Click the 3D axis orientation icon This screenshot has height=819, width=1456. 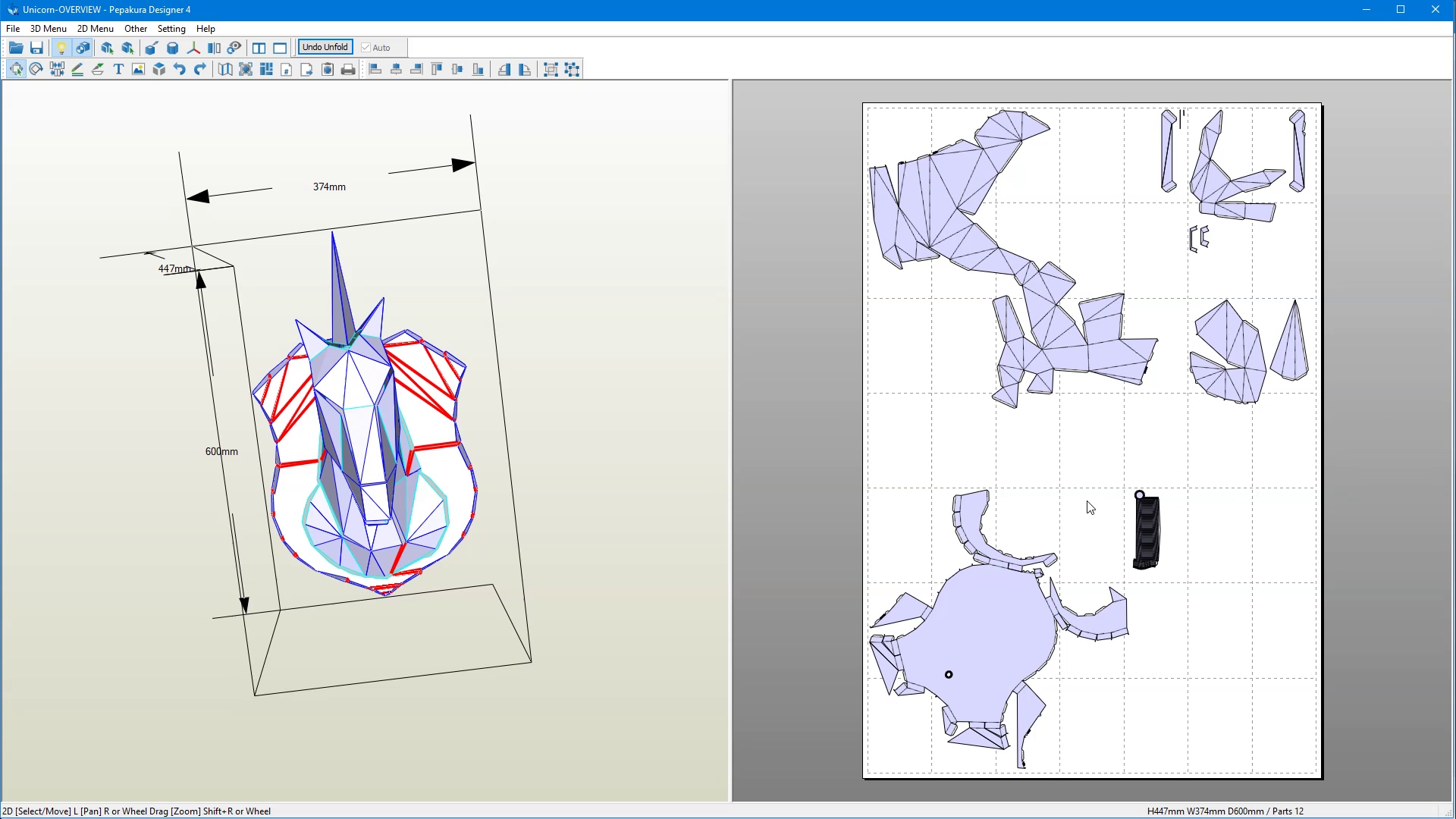pos(193,48)
